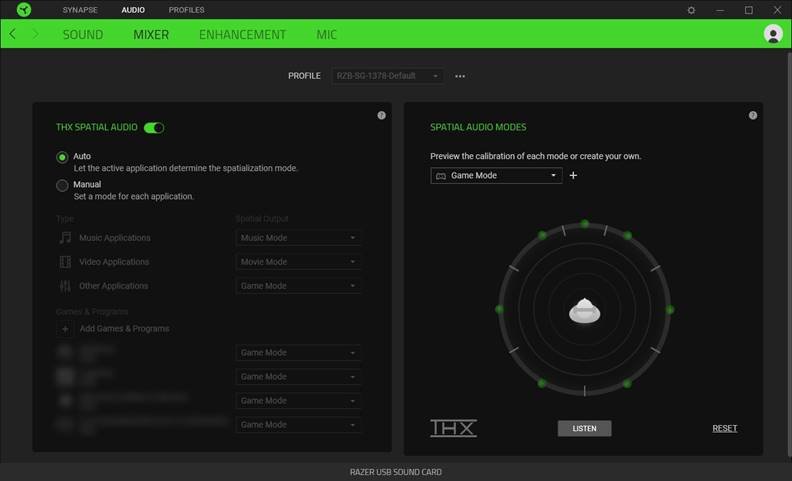This screenshot has width=792, height=481.
Task: Open the user account avatar
Action: point(773,34)
